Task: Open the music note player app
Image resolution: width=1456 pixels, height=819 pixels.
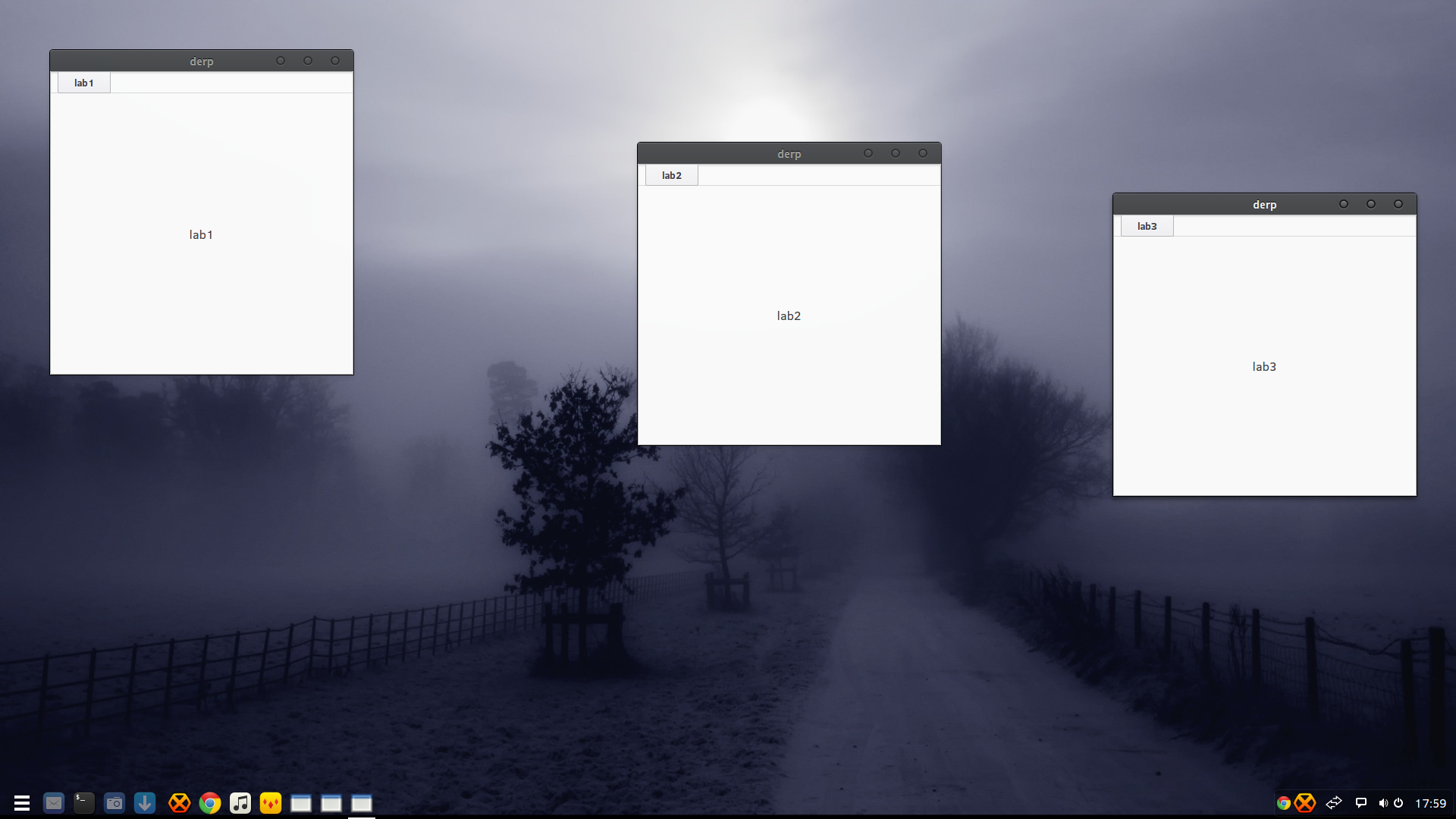Action: (240, 802)
